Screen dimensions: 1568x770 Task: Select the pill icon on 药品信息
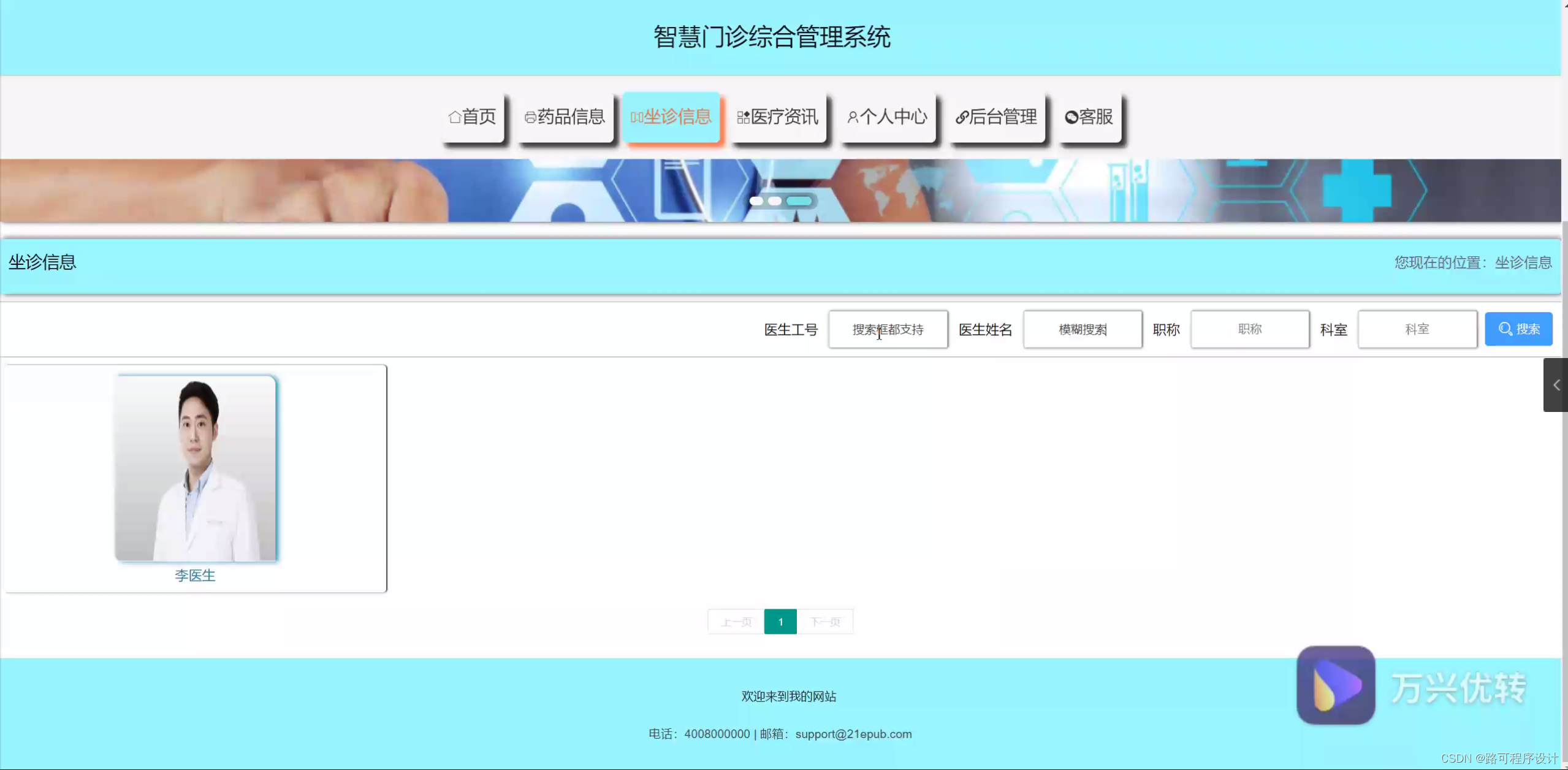528,117
